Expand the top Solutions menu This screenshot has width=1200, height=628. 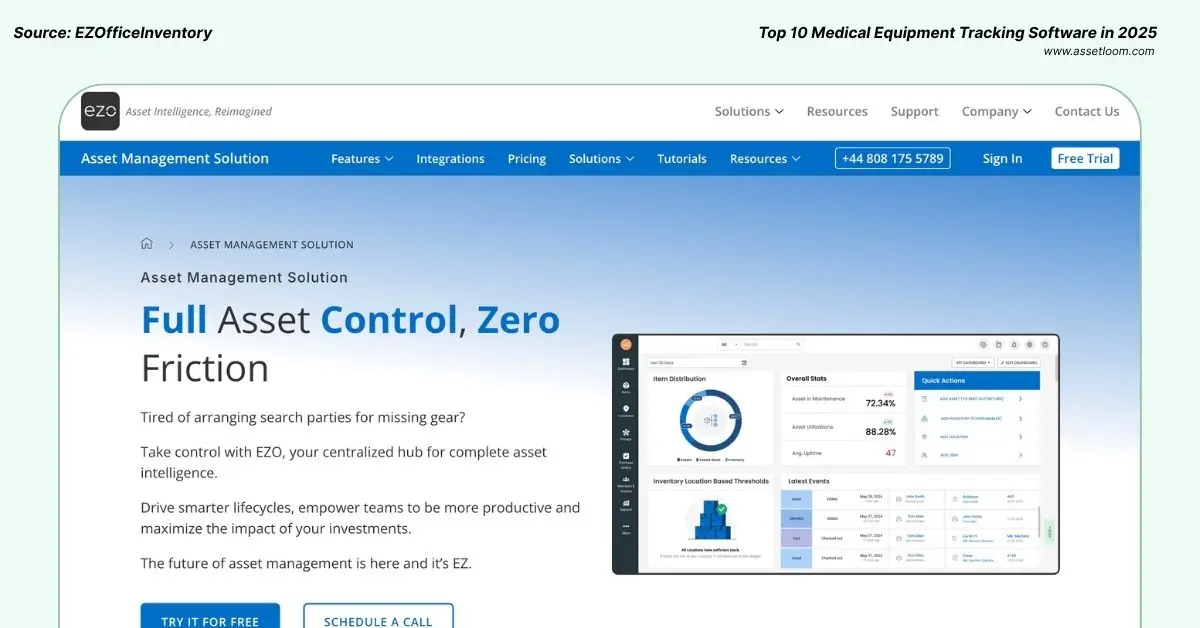point(749,112)
